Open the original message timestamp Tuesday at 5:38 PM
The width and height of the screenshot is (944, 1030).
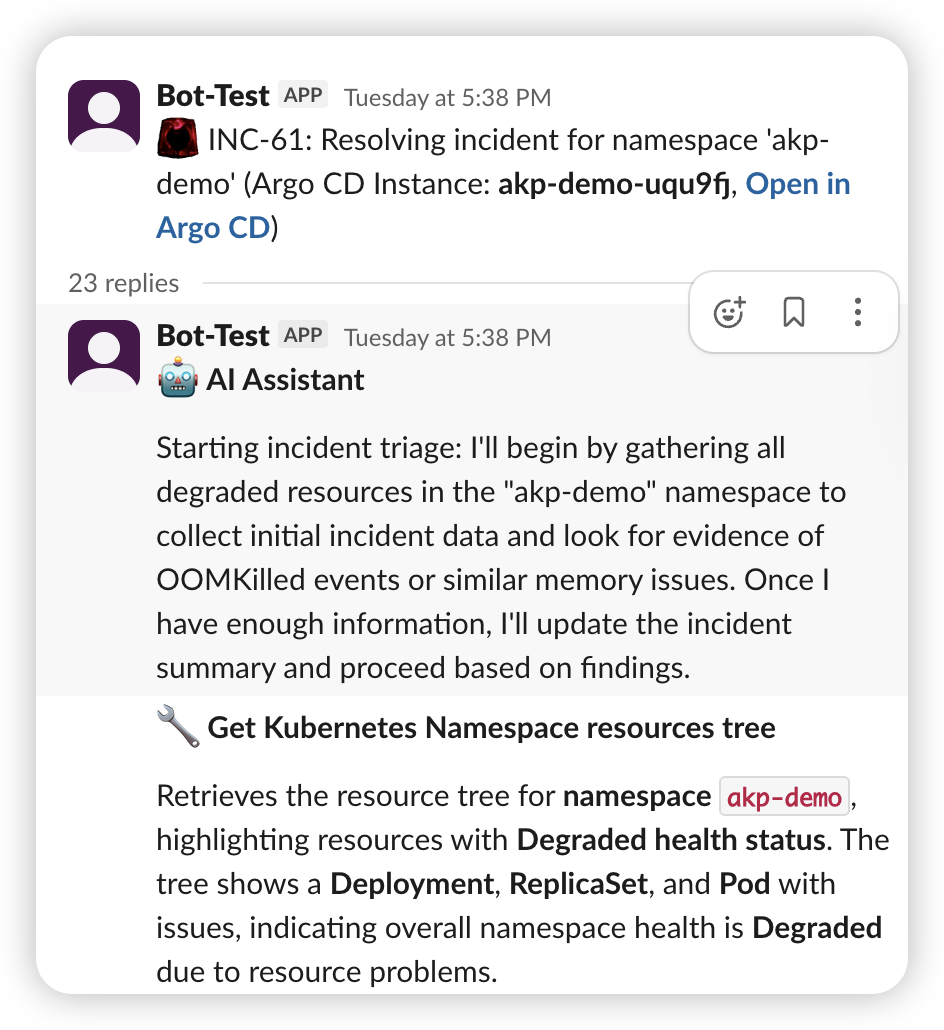point(447,97)
